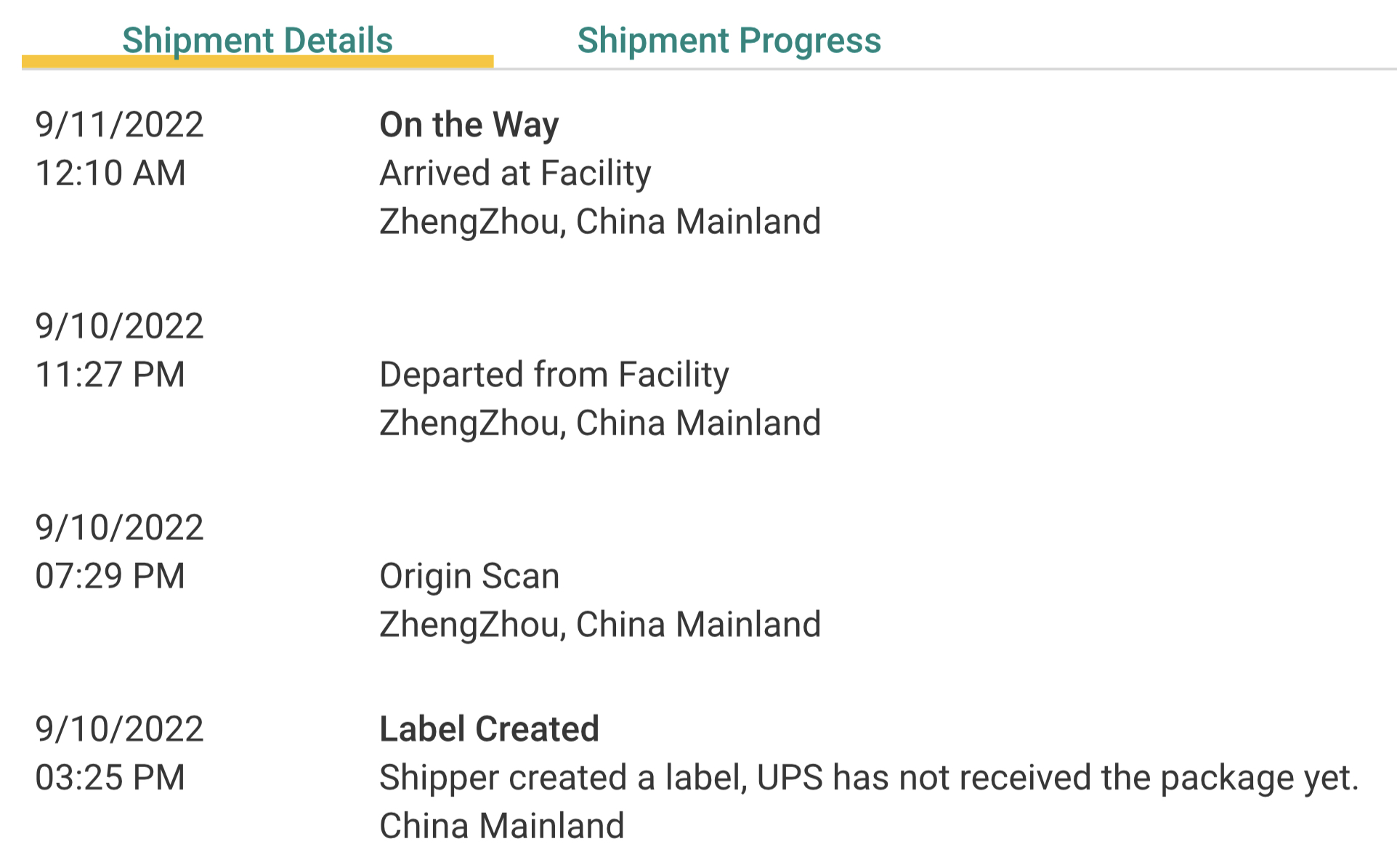
Task: Switch to the Shipment Details tab
Action: tap(257, 40)
